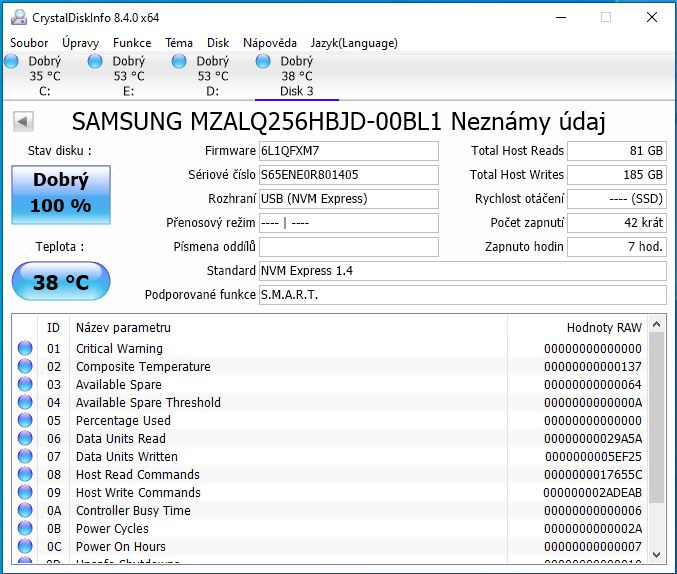
Task: Select the Power Cycles parameter name
Action: point(112,529)
